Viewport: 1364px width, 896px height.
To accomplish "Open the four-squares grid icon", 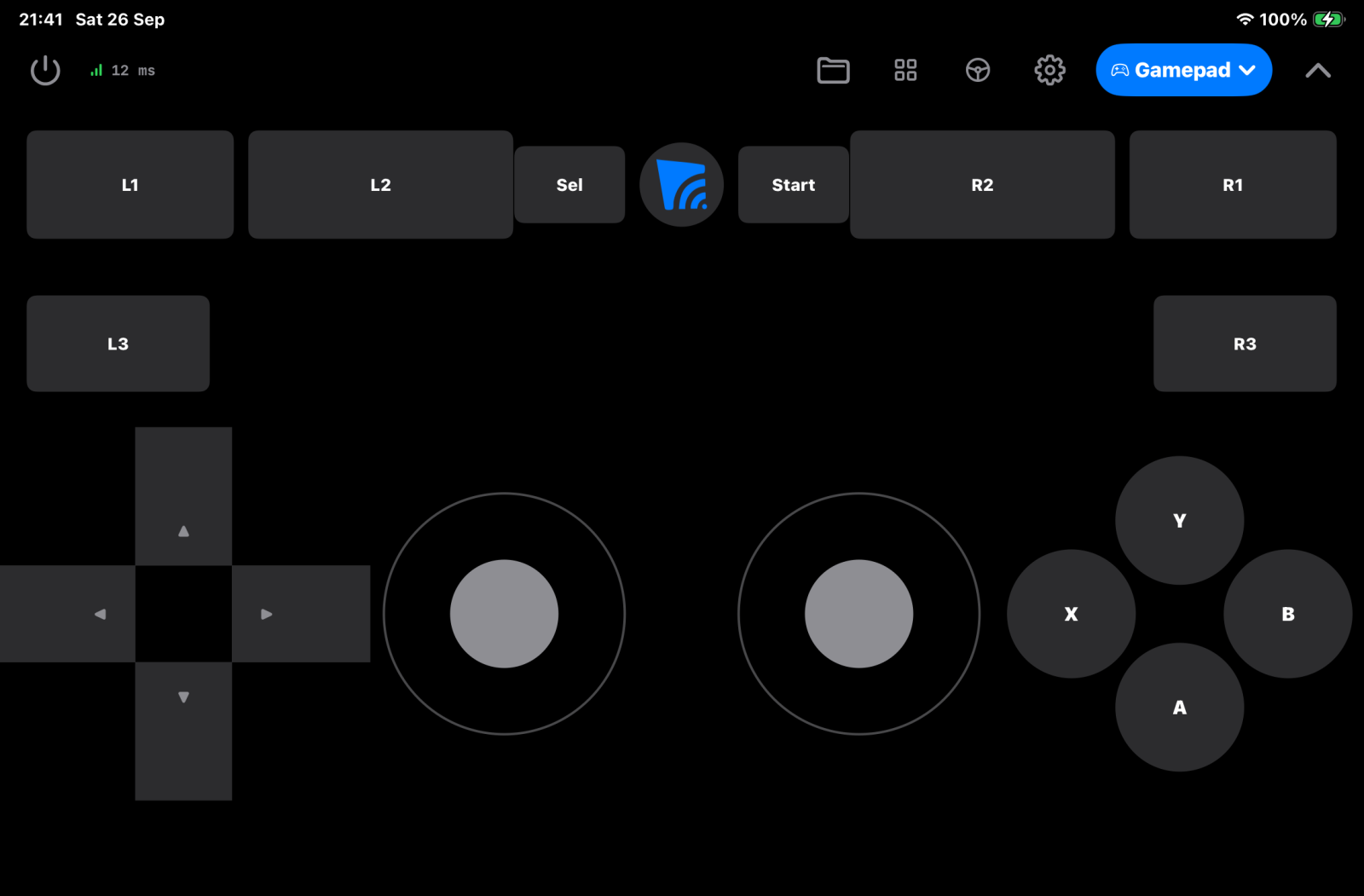I will [905, 70].
